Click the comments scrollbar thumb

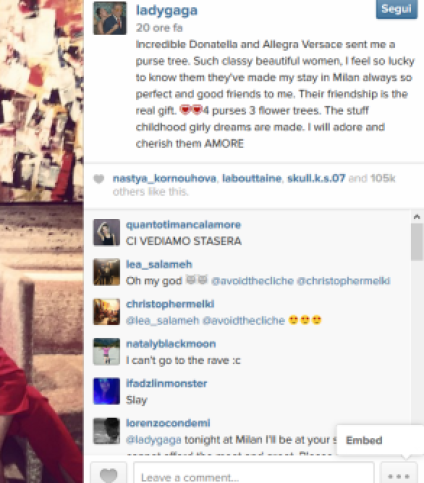tap(417, 242)
